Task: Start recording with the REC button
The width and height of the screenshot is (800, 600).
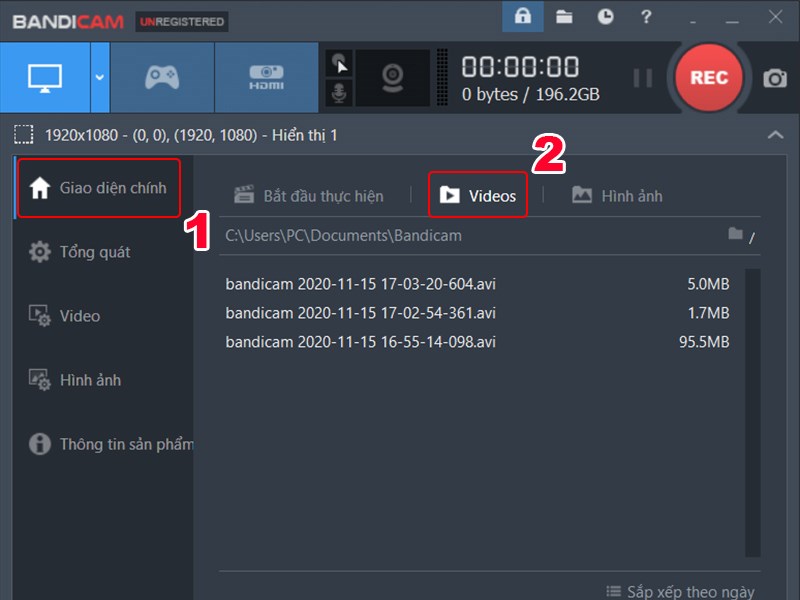Action: tap(709, 78)
